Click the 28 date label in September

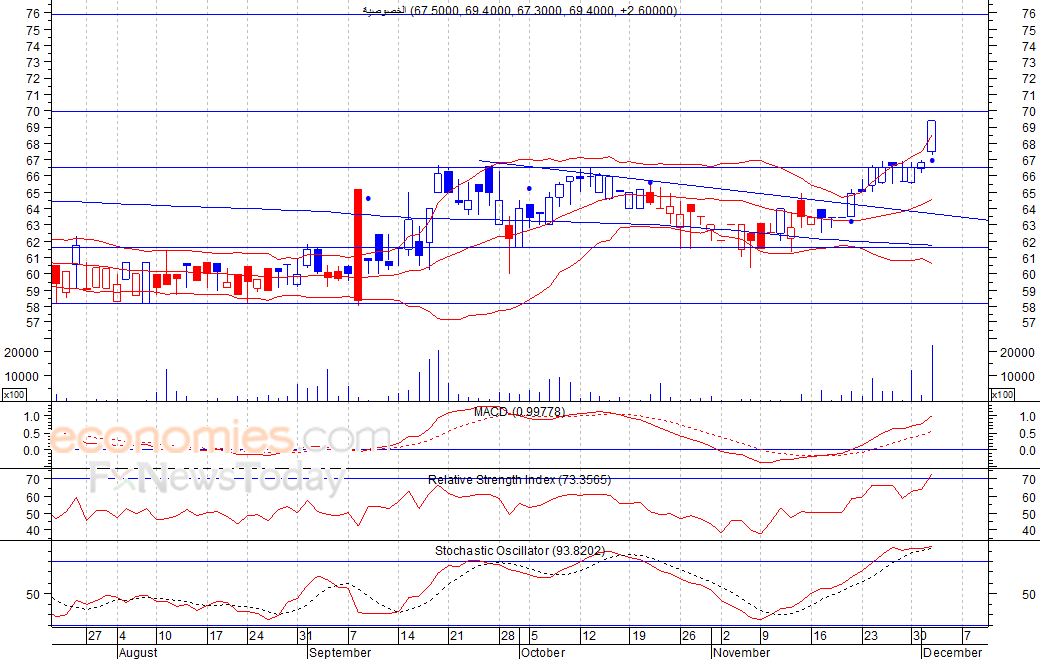click(508, 636)
